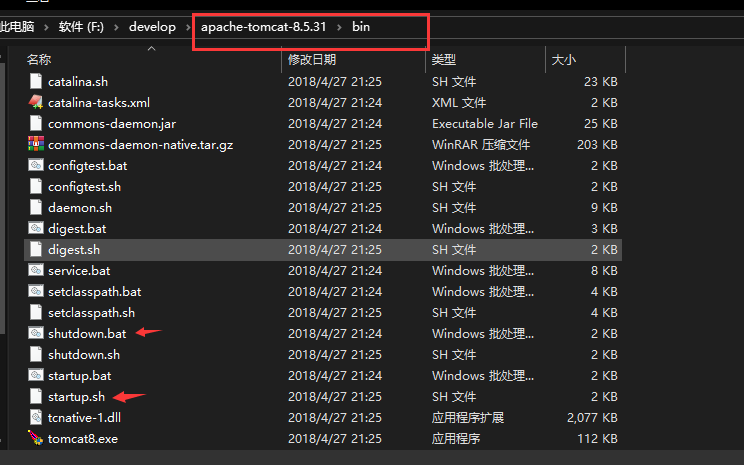744x465 pixels.
Task: Navigate to 软件 (F:) in address bar
Action: point(81,27)
